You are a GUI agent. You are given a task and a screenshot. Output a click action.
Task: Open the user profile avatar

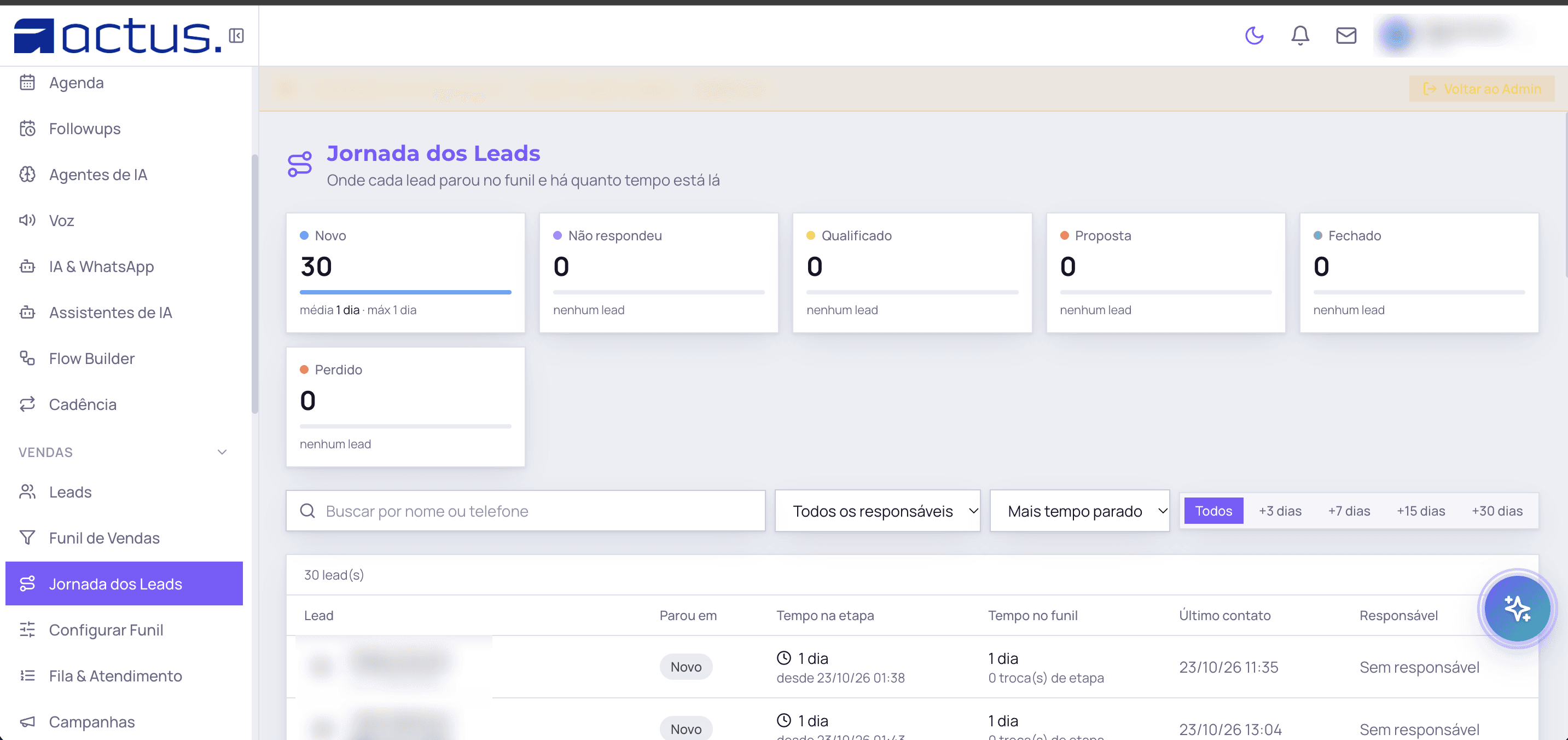(x=1396, y=34)
